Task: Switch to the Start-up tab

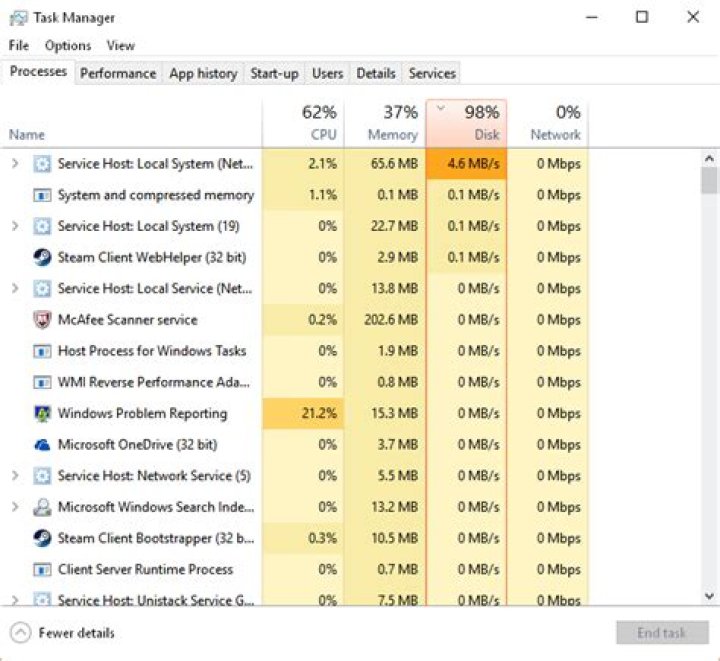Action: (274, 73)
